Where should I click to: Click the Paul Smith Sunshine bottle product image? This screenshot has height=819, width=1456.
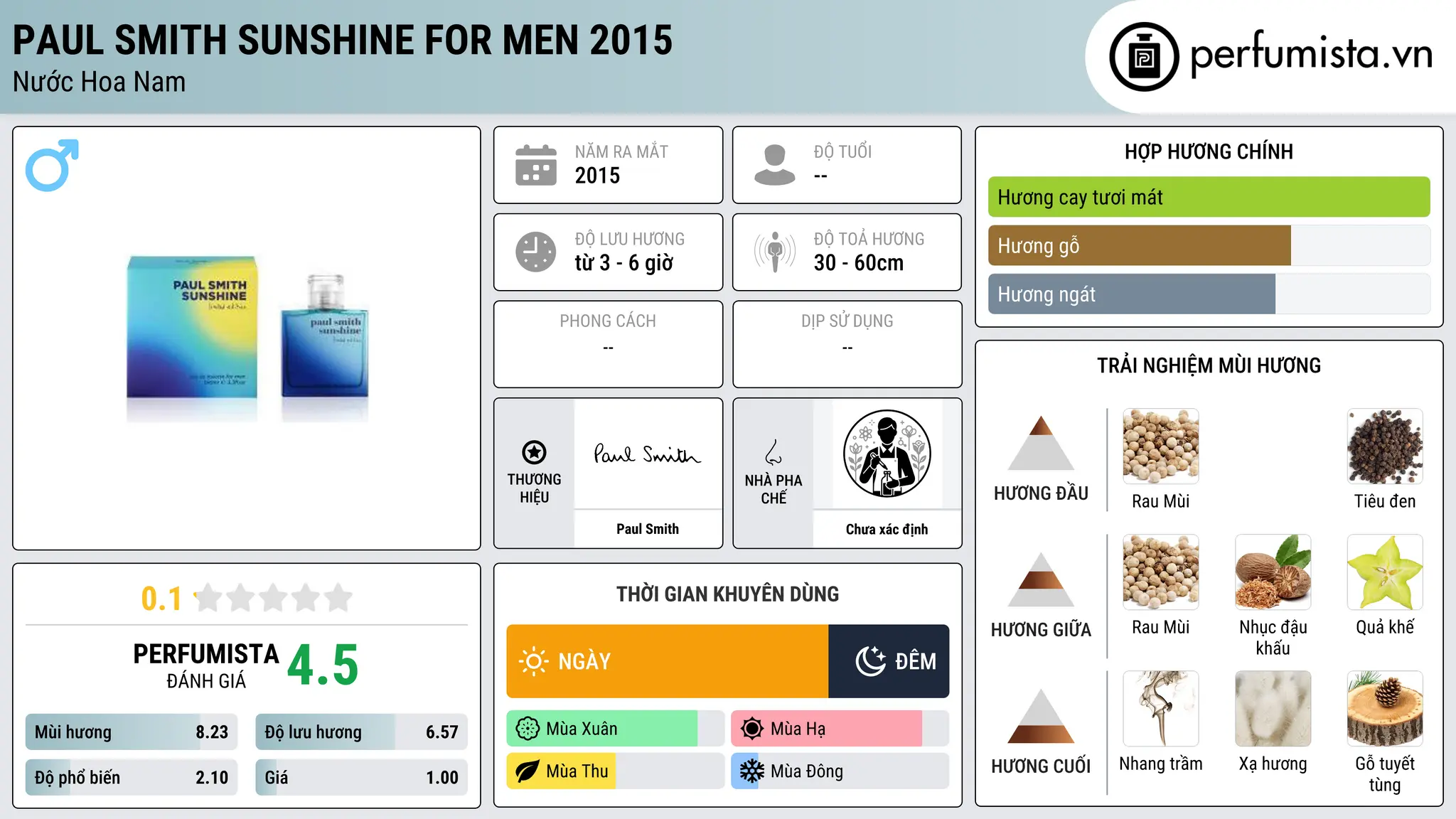247,338
